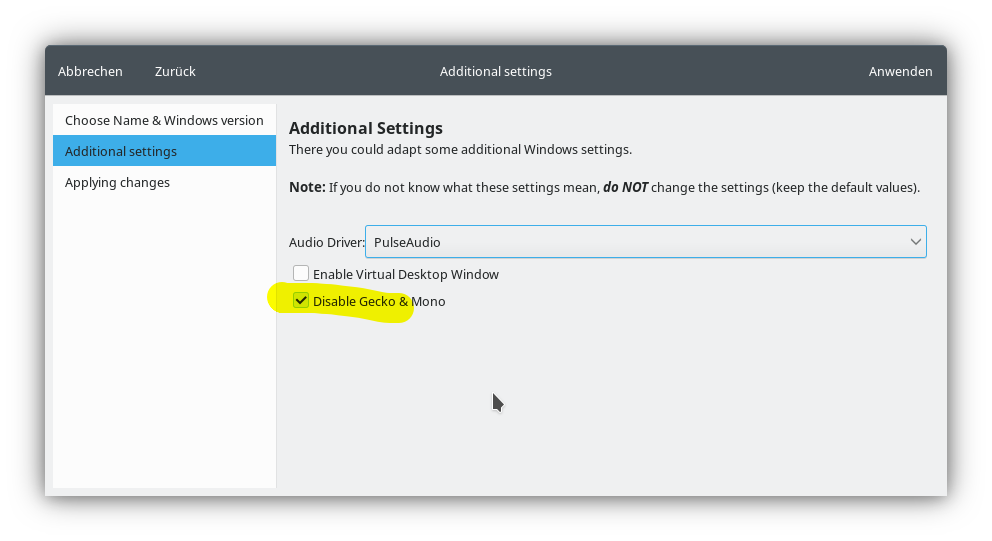
Task: Click the italic "do NOT" warning text
Action: [625, 187]
